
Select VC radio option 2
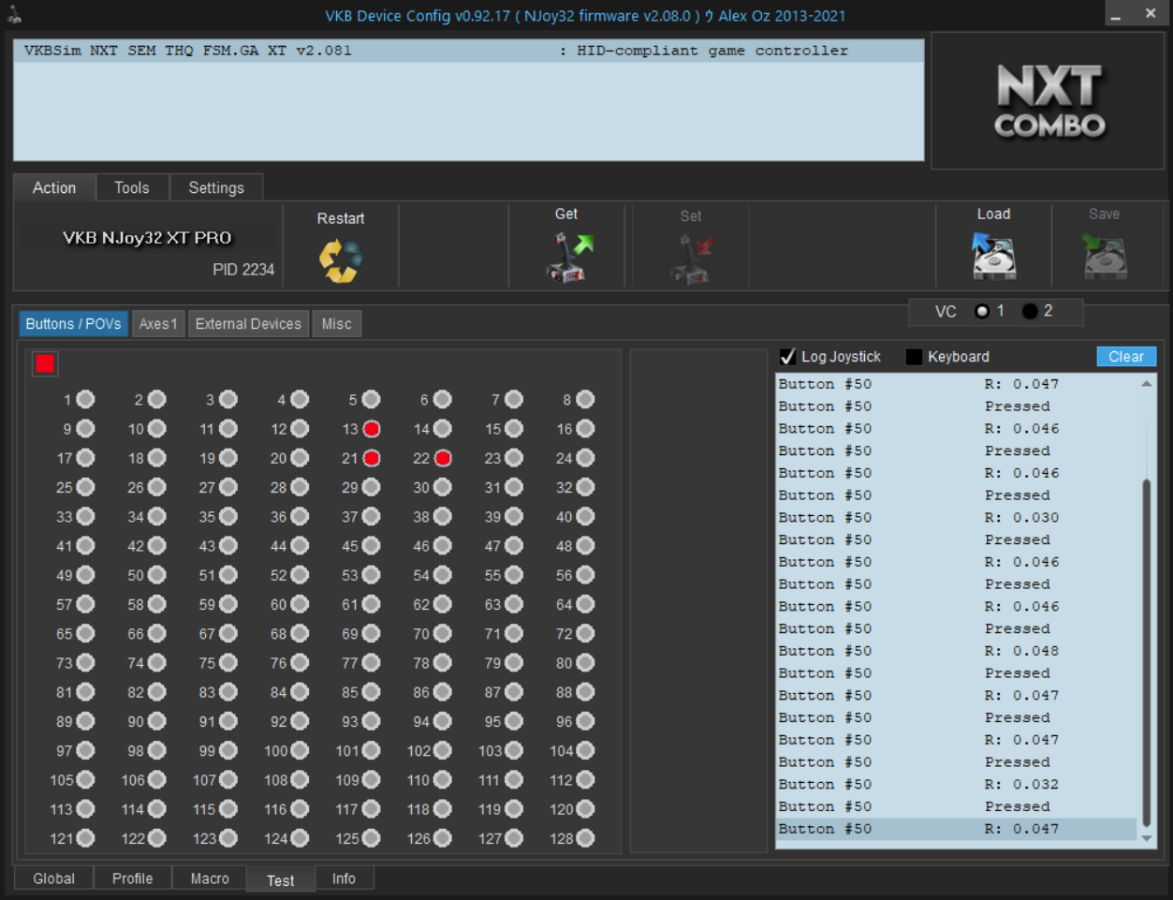[x=1029, y=312]
